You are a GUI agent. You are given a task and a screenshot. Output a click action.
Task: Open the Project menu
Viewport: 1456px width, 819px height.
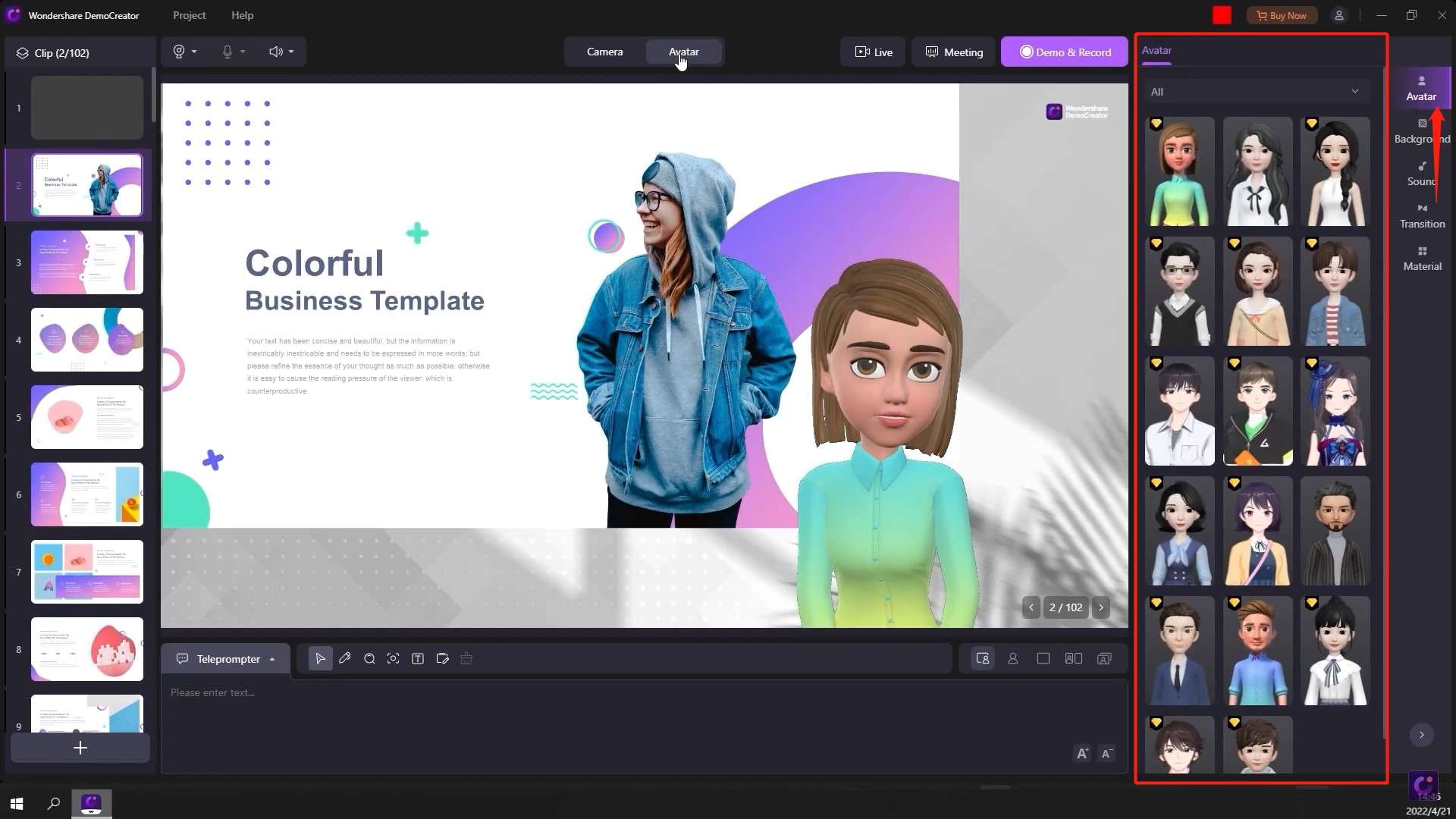click(189, 15)
